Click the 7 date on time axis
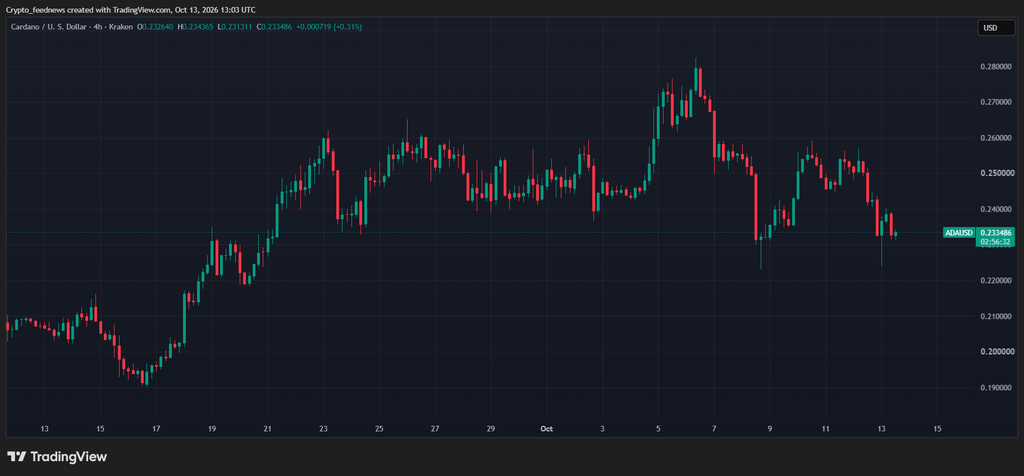The height and width of the screenshot is (476, 1024). pos(714,429)
